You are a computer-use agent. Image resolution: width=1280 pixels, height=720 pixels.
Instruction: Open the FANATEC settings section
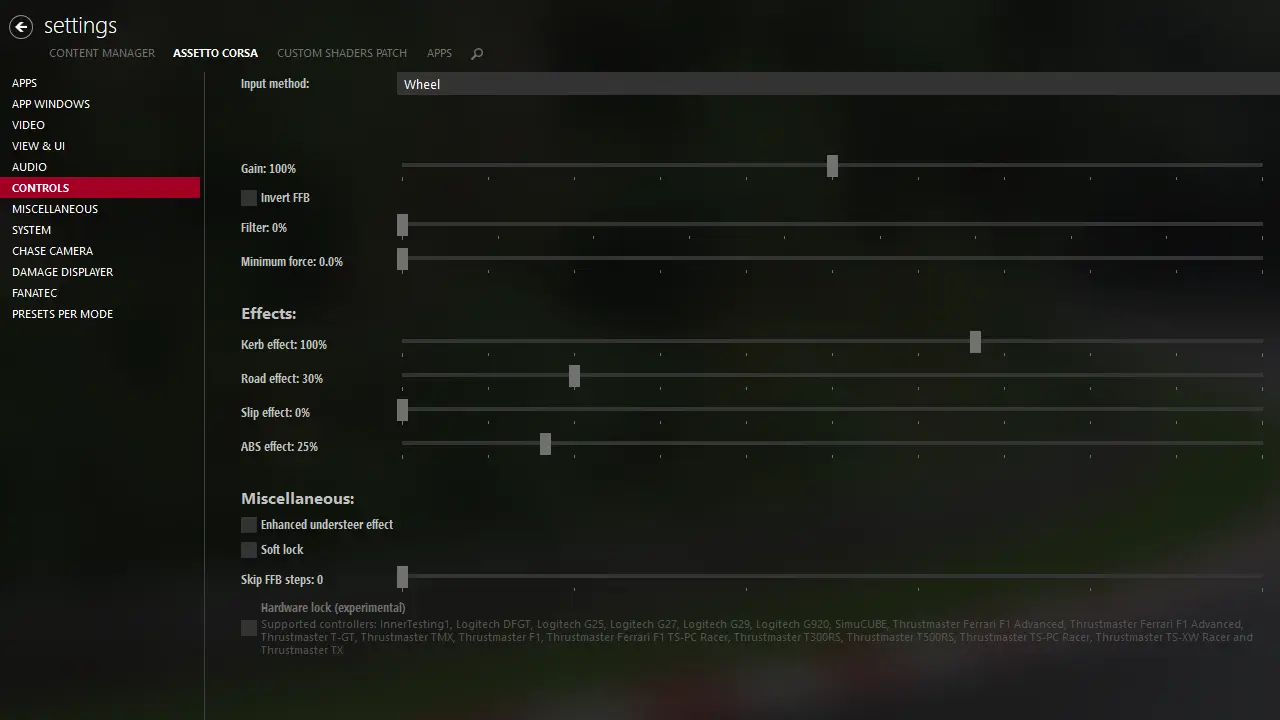point(34,292)
